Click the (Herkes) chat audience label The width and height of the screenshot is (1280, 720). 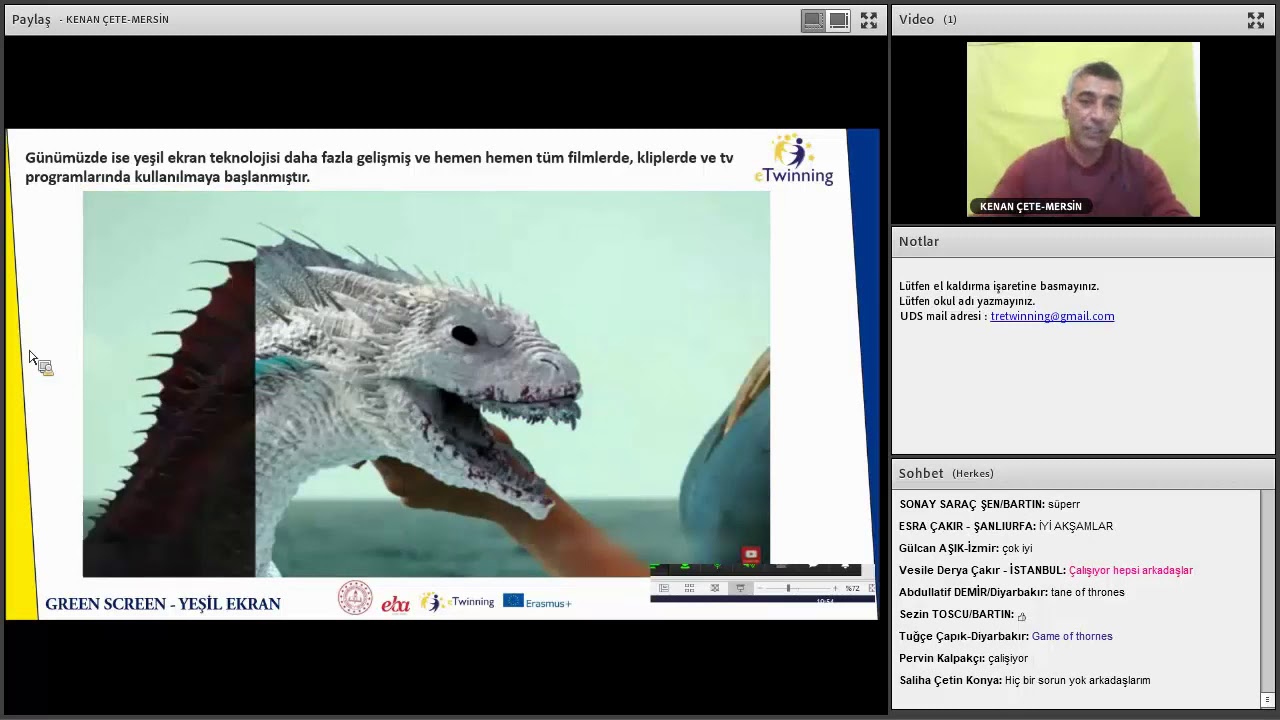pyautogui.click(x=973, y=474)
